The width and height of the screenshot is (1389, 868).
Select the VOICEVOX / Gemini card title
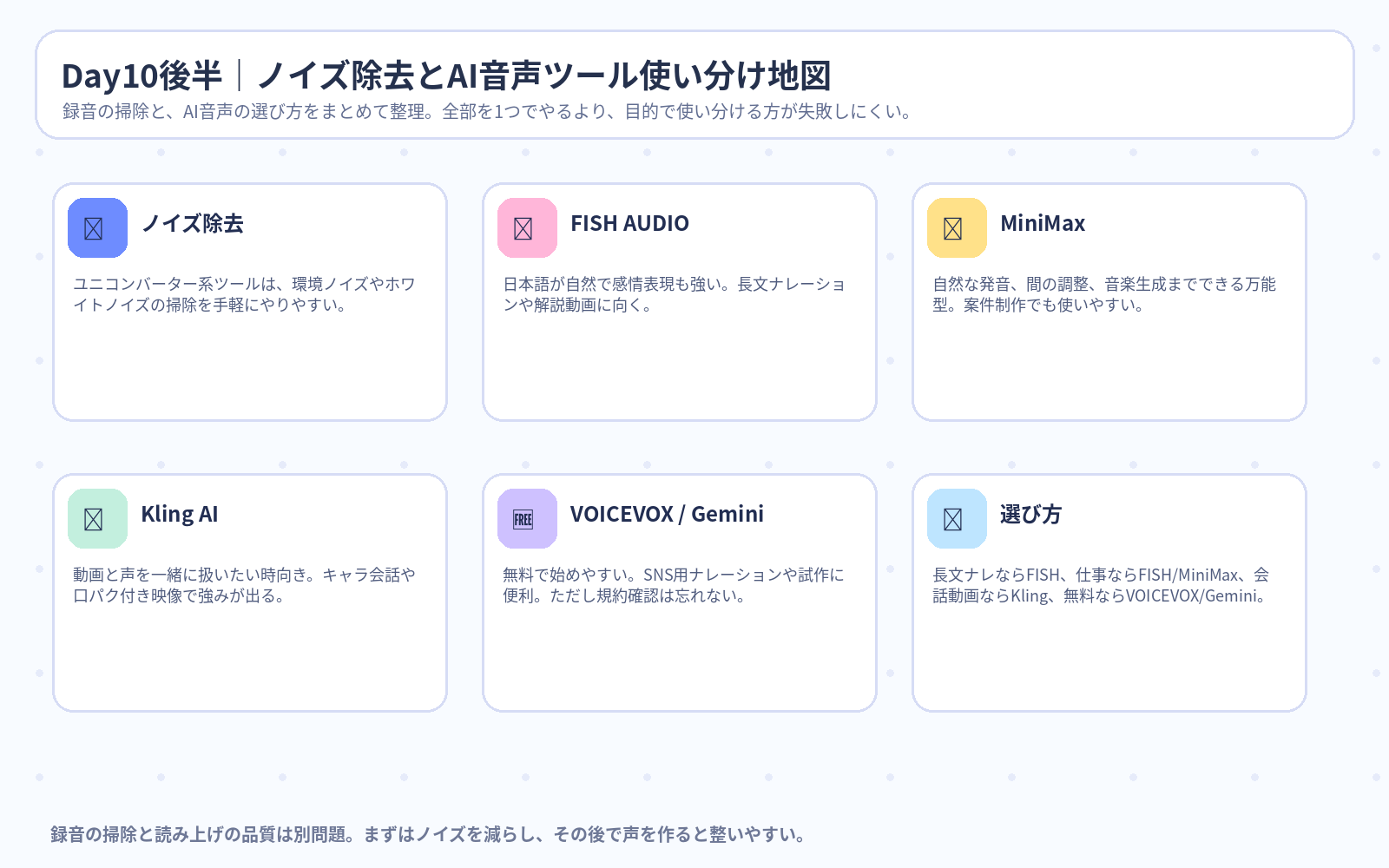667,514
